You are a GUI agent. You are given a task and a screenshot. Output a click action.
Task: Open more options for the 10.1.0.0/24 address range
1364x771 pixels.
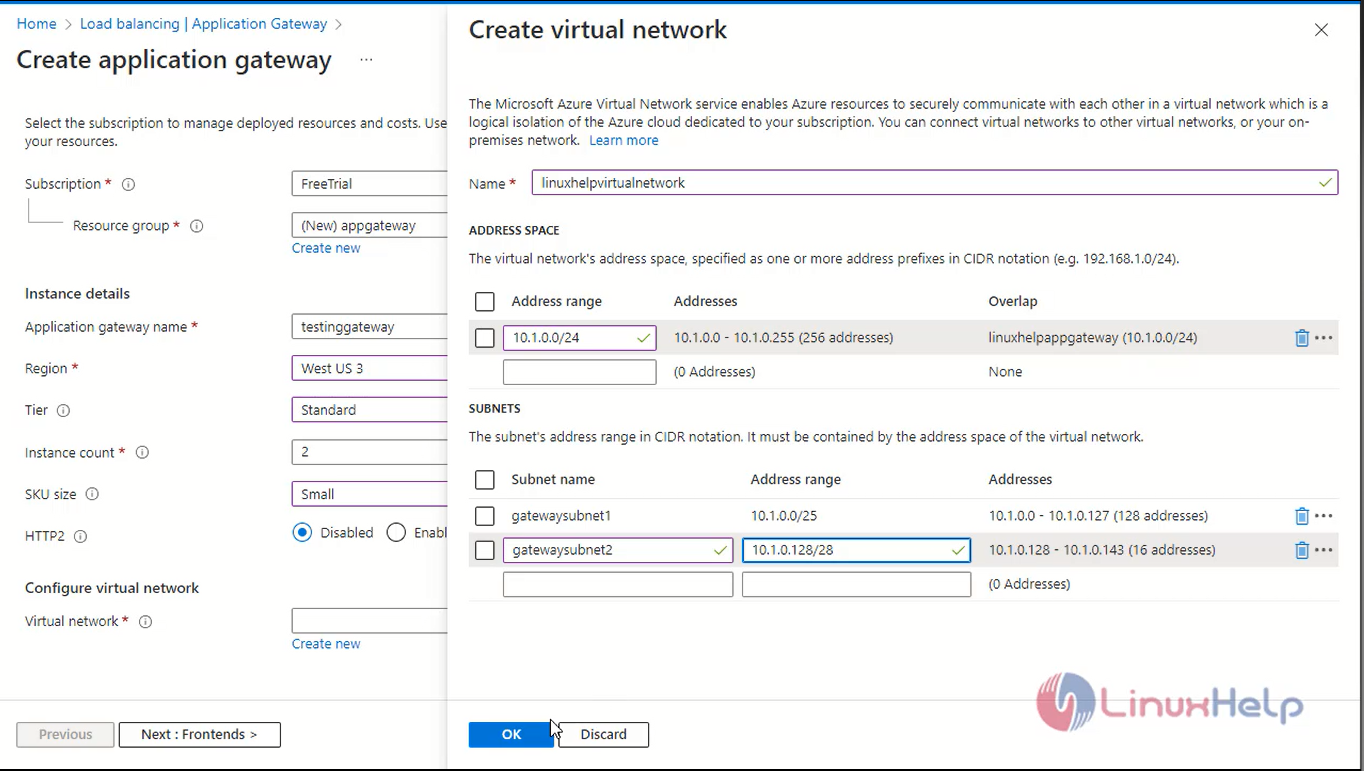click(1324, 338)
